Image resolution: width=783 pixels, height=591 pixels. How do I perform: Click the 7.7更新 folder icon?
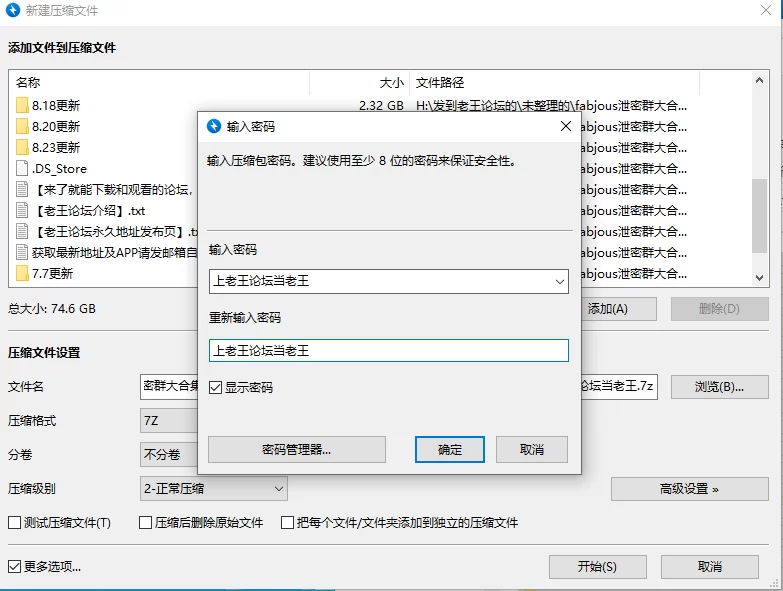pos(22,273)
